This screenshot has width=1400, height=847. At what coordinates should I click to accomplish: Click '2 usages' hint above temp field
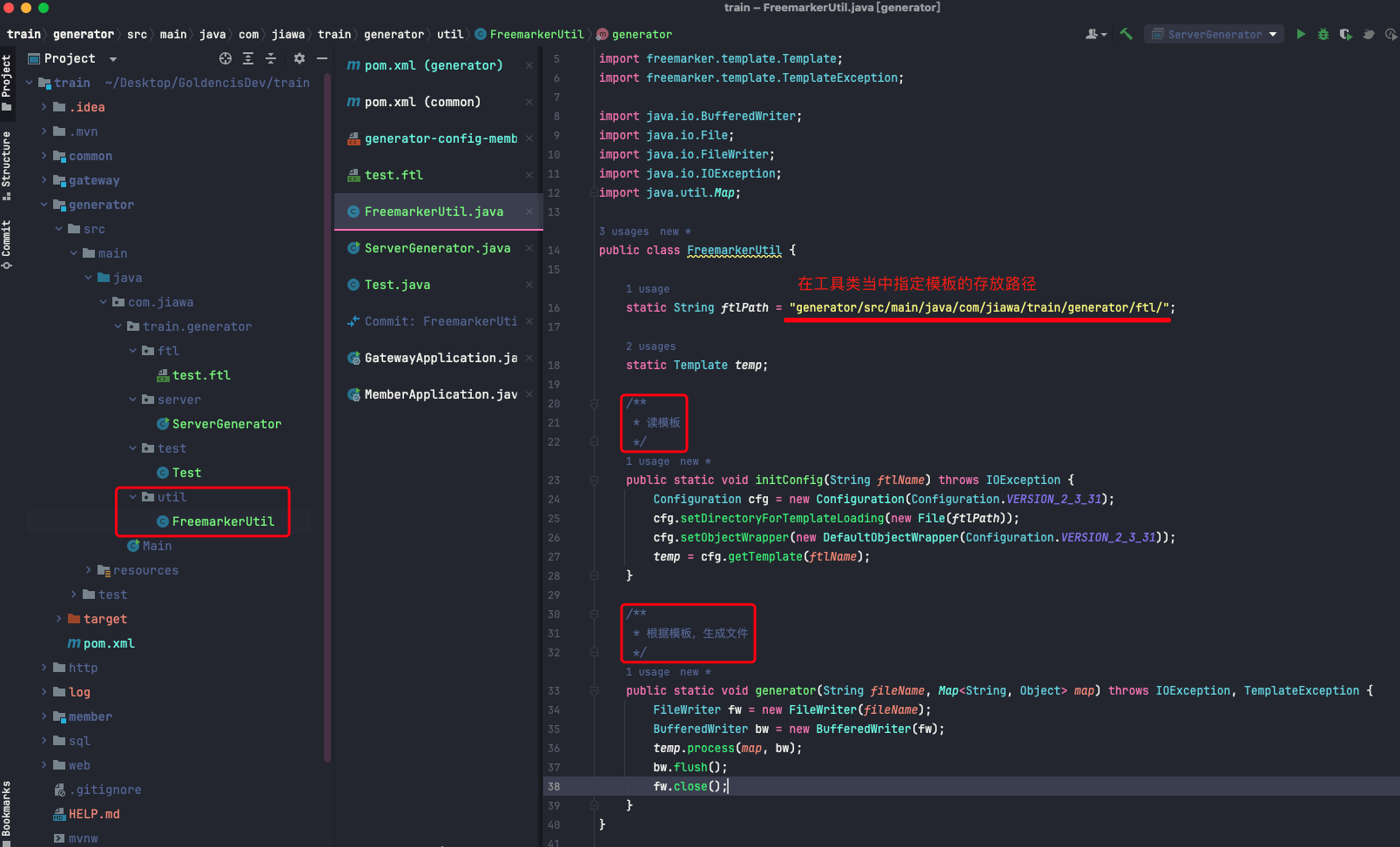point(650,346)
